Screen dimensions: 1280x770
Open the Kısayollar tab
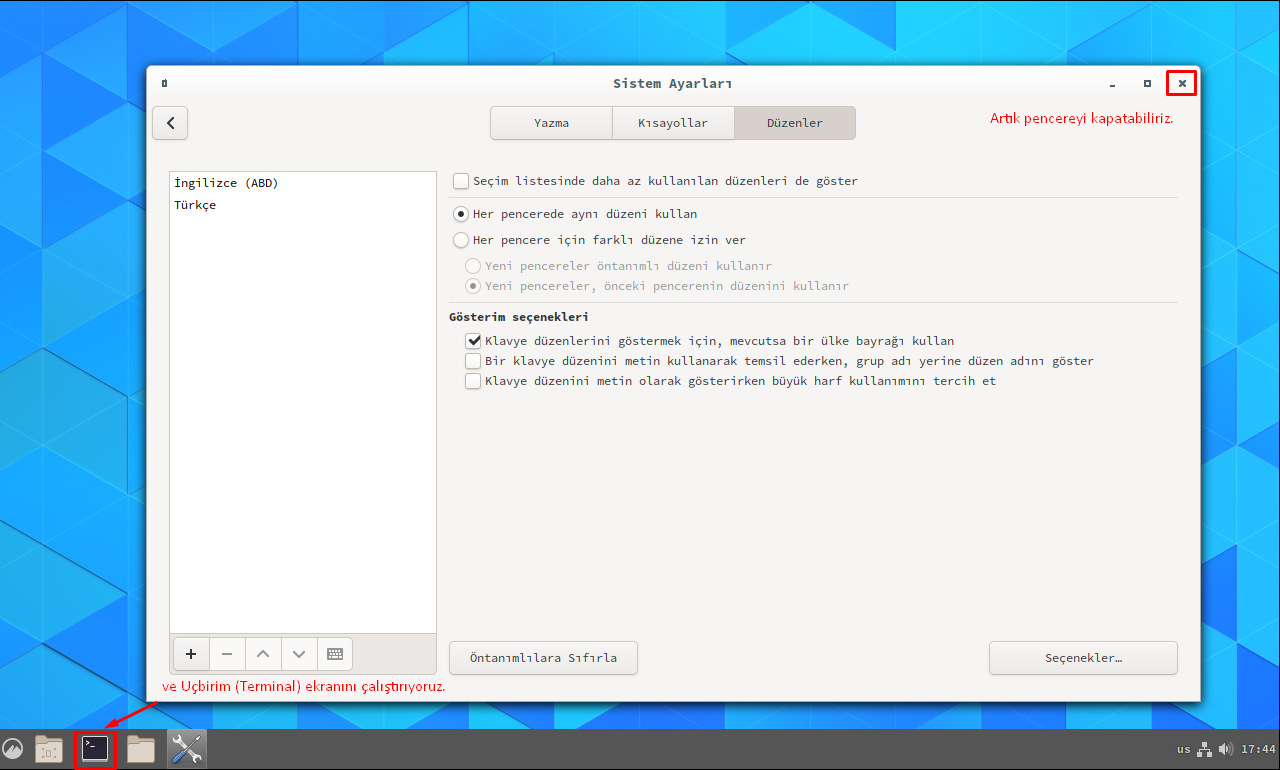point(673,122)
